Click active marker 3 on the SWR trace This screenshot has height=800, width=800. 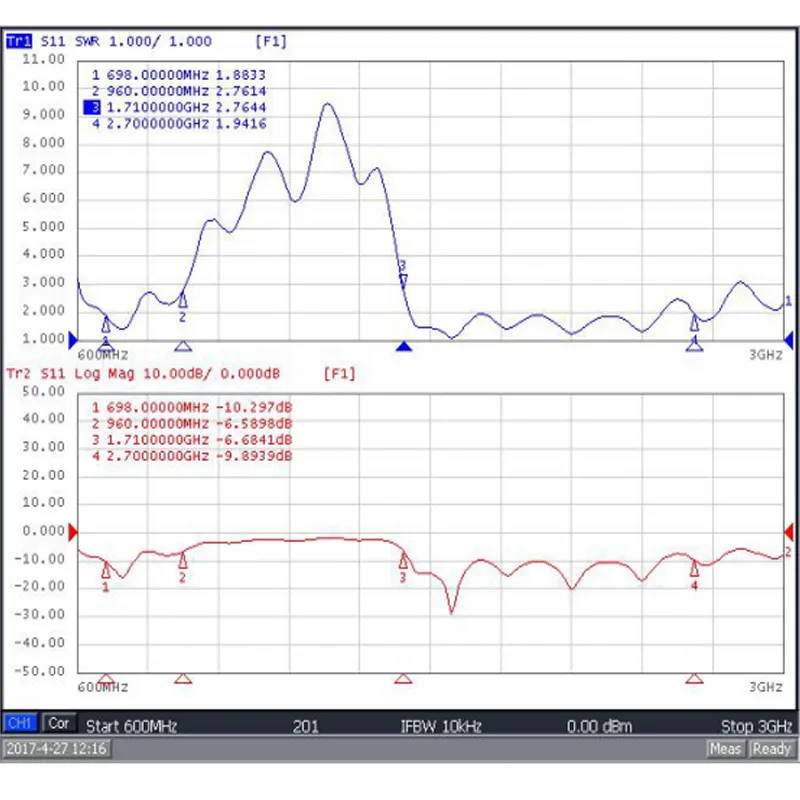point(403,279)
